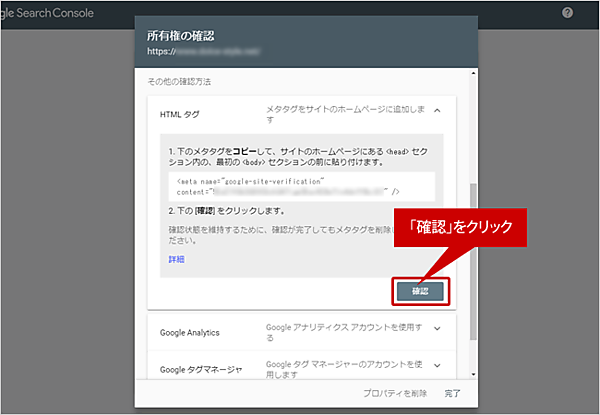Click the dialog vertical scrollbar thumb
This screenshot has height=415, width=600.
pyautogui.click(x=473, y=262)
